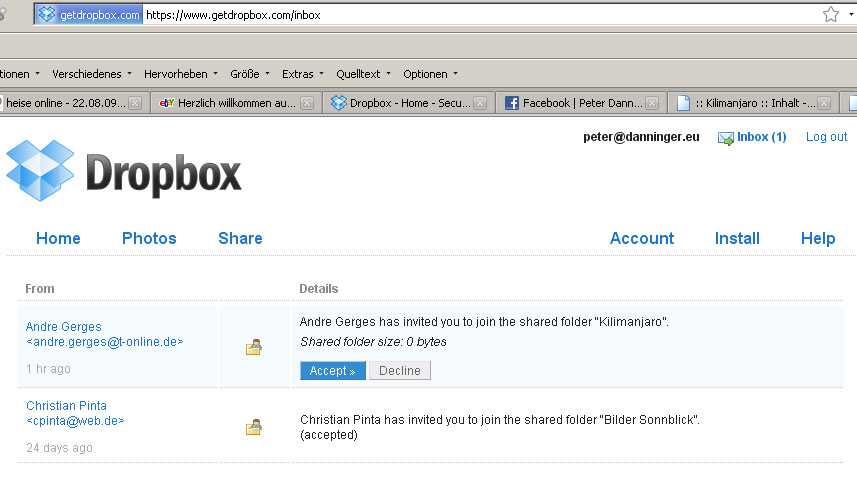Close the eBay Herzlich willkommen tab
Viewport: 857px width, 478px height.
(x=307, y=103)
